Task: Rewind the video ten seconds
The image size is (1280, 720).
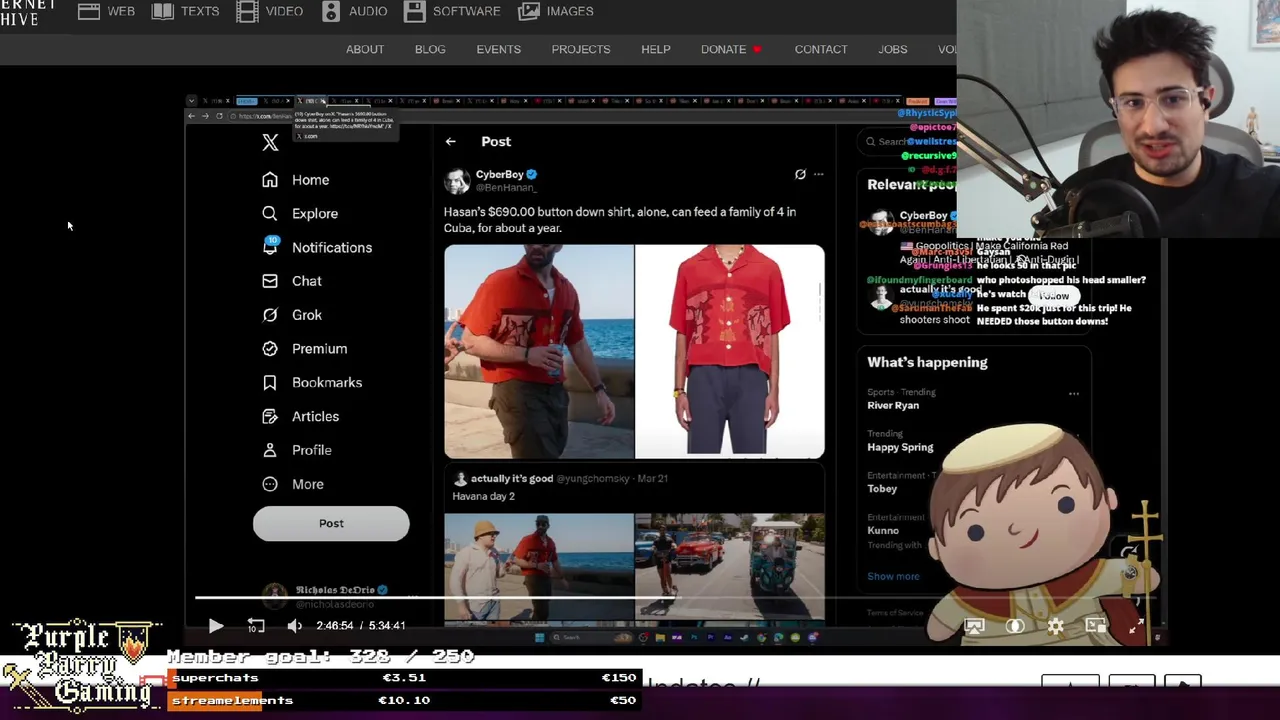Action: (x=256, y=626)
